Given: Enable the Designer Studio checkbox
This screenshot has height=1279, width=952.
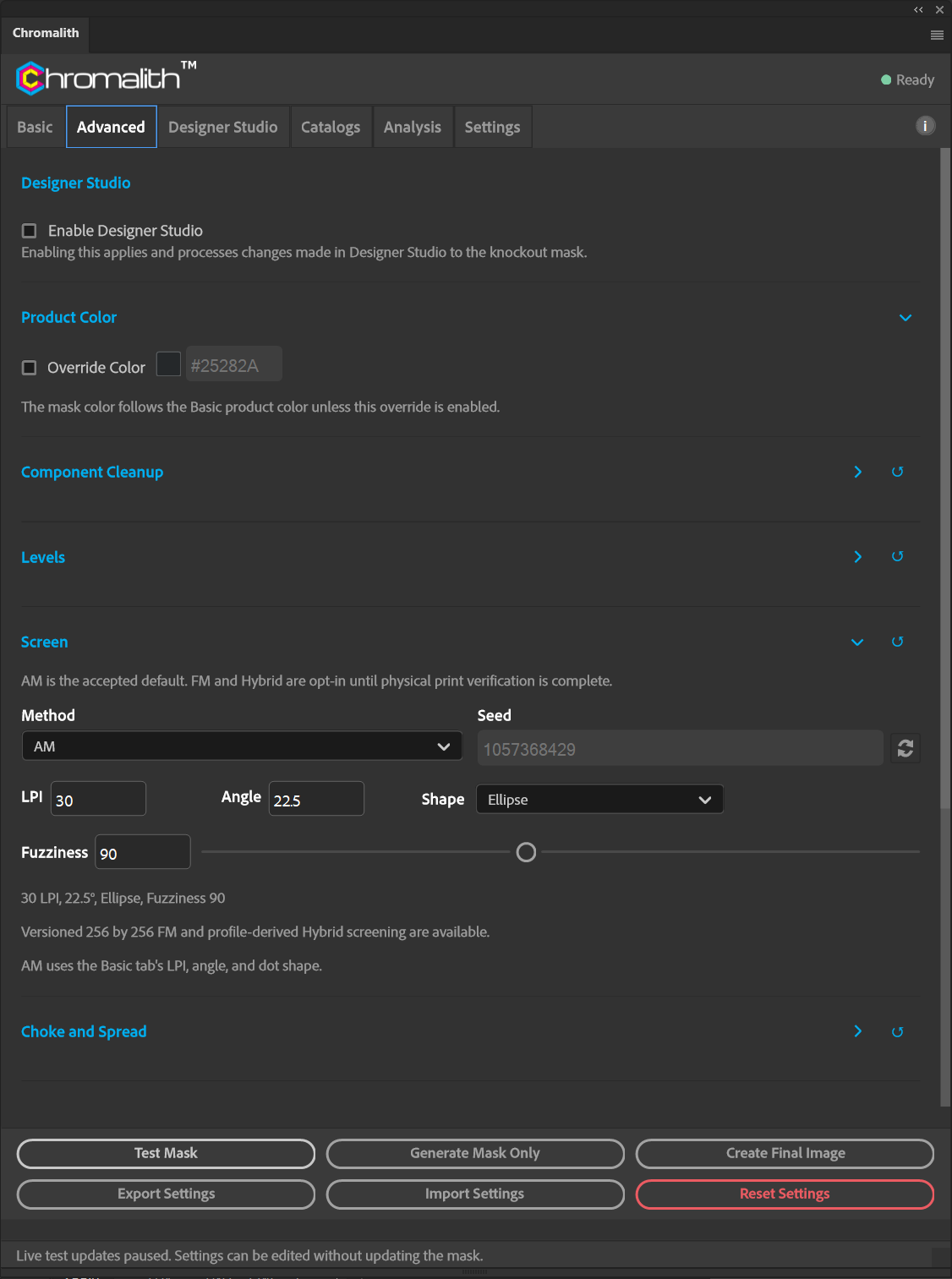Looking at the screenshot, I should pyautogui.click(x=30, y=231).
